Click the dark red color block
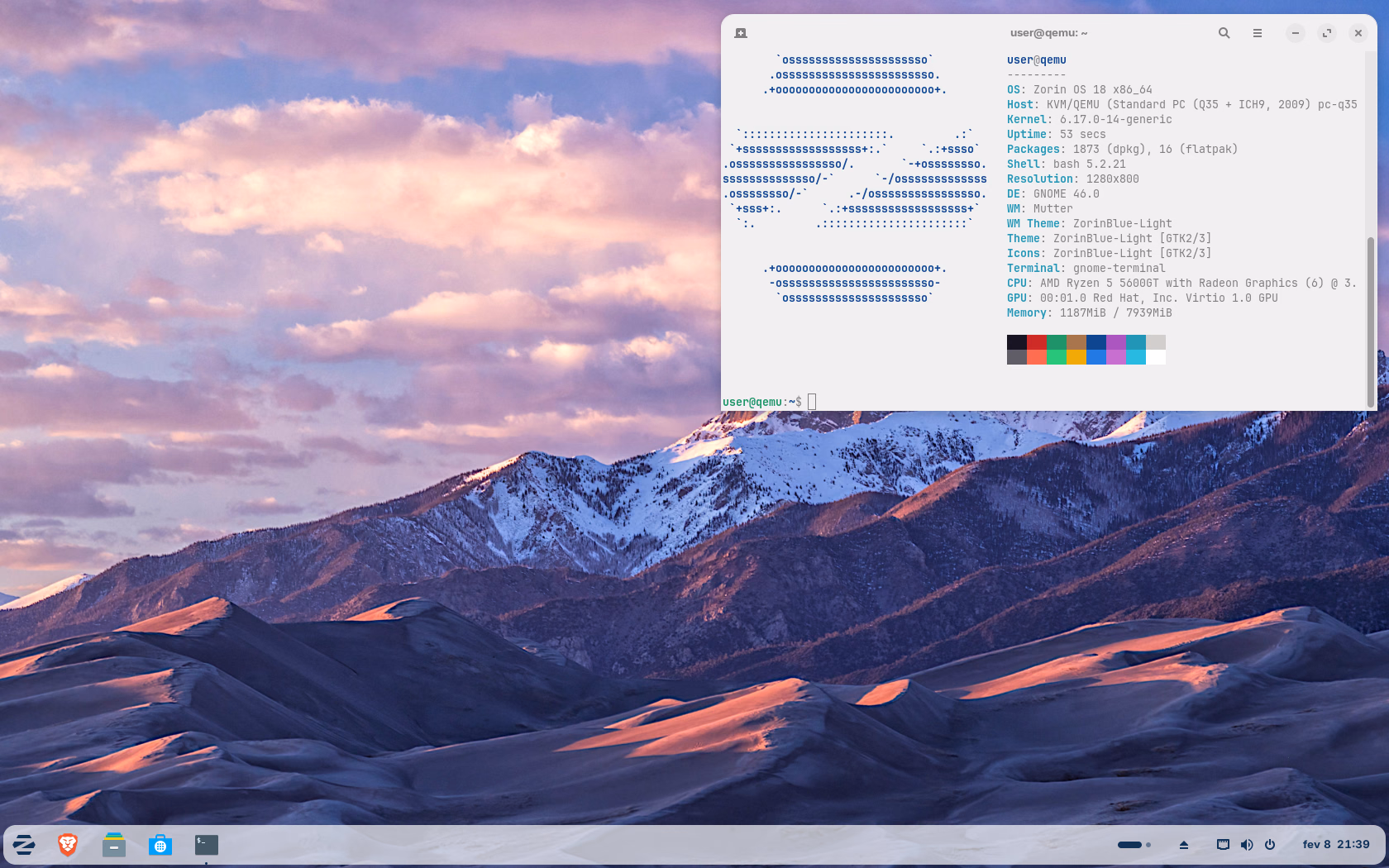The image size is (1389, 868). point(1037,342)
